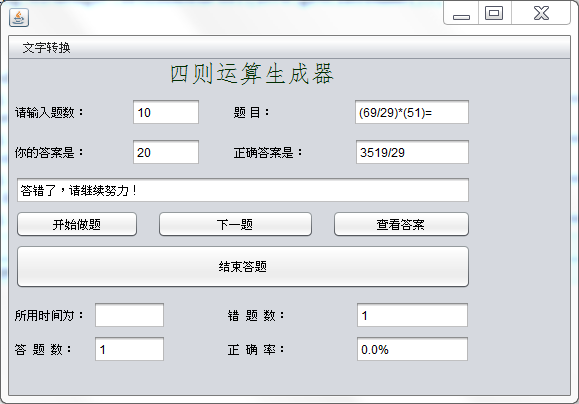
Task: Click the Java icon in title bar
Action: (19, 17)
